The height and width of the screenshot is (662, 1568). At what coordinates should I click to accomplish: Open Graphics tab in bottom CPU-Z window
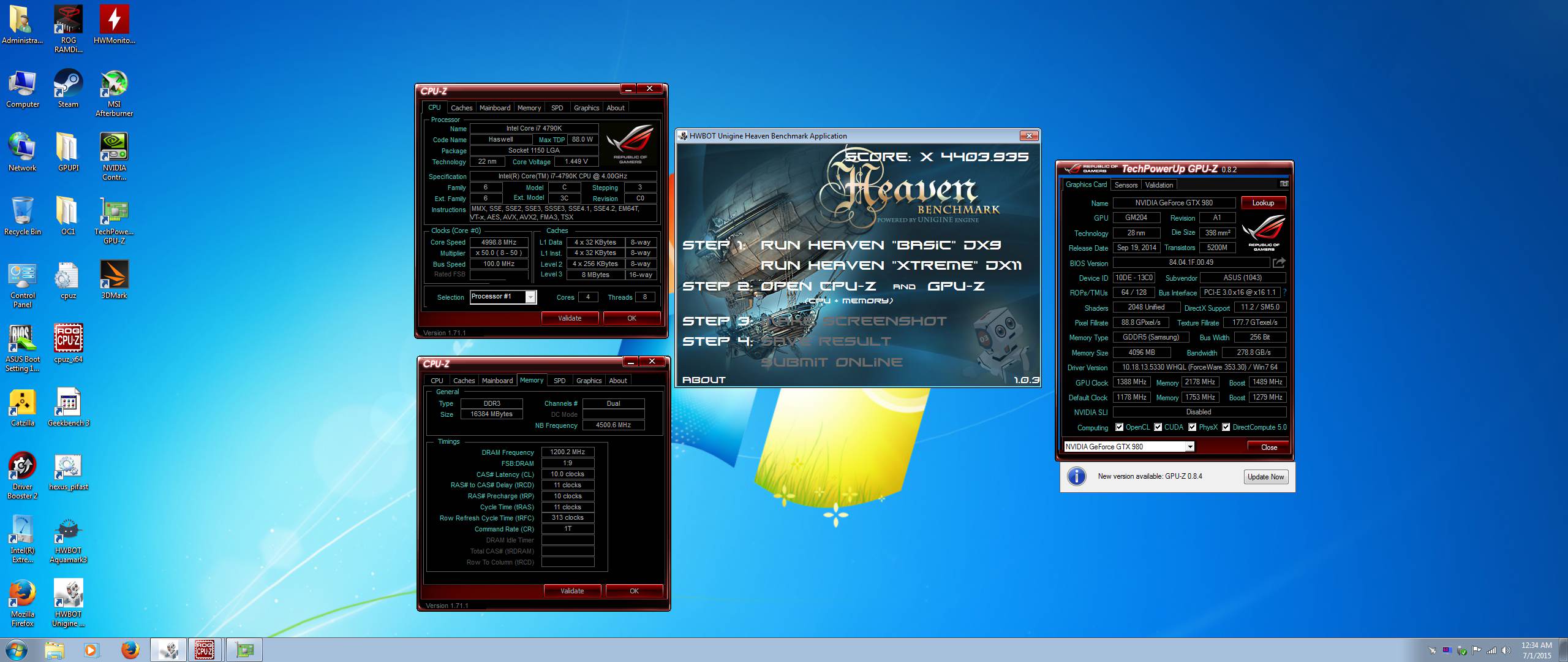(x=589, y=381)
